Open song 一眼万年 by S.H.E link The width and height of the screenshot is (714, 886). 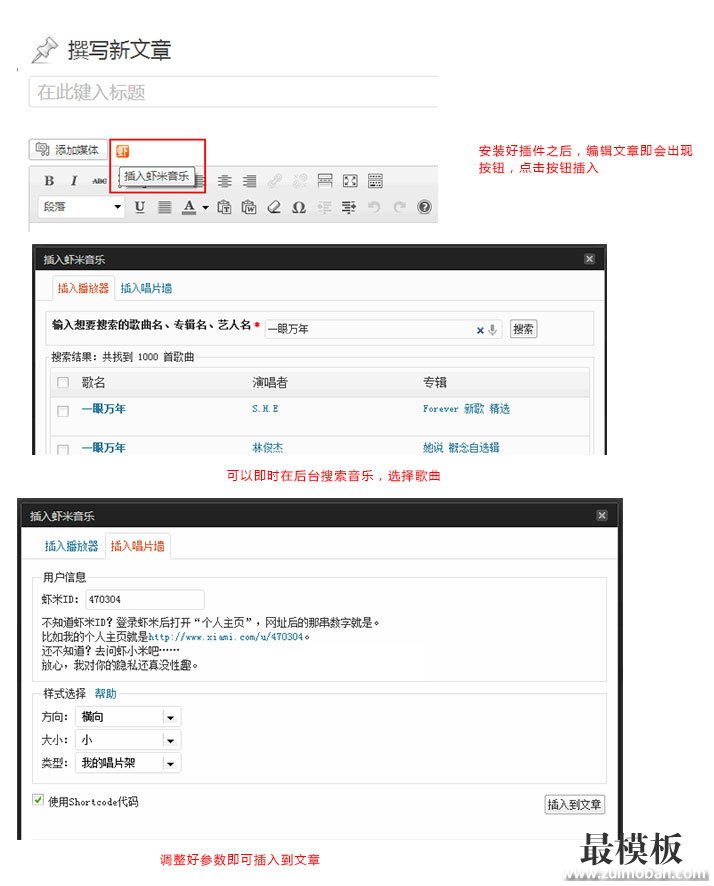(104, 409)
